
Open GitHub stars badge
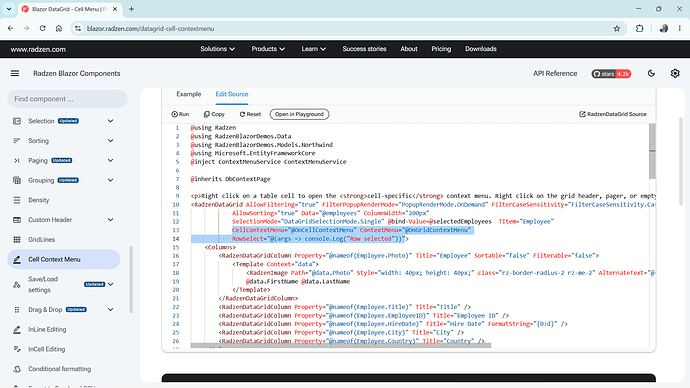pyautogui.click(x=611, y=74)
